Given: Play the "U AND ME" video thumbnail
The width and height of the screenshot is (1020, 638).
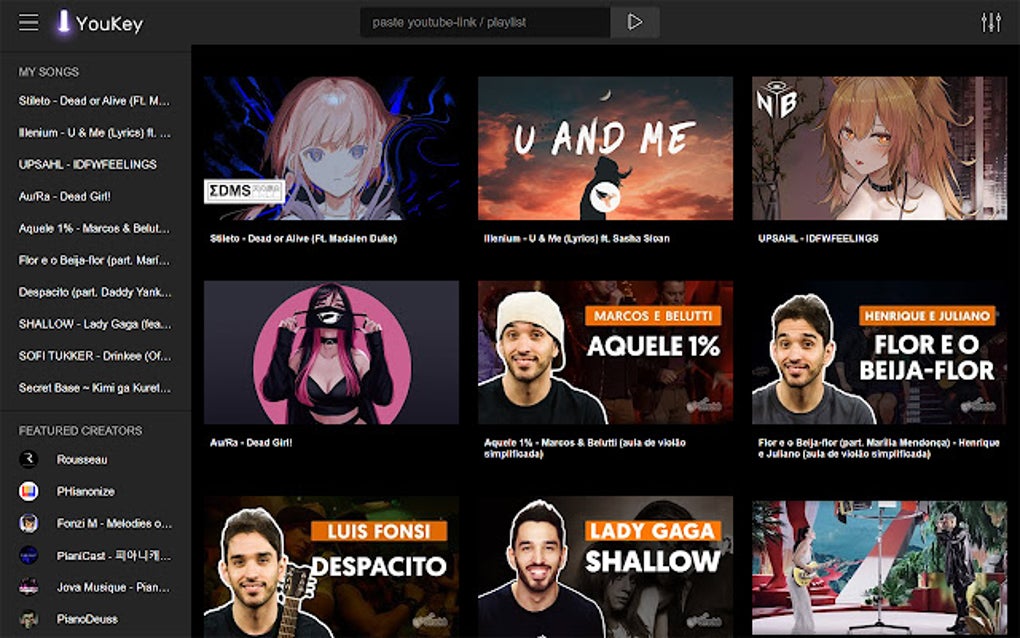Looking at the screenshot, I should 606,147.
